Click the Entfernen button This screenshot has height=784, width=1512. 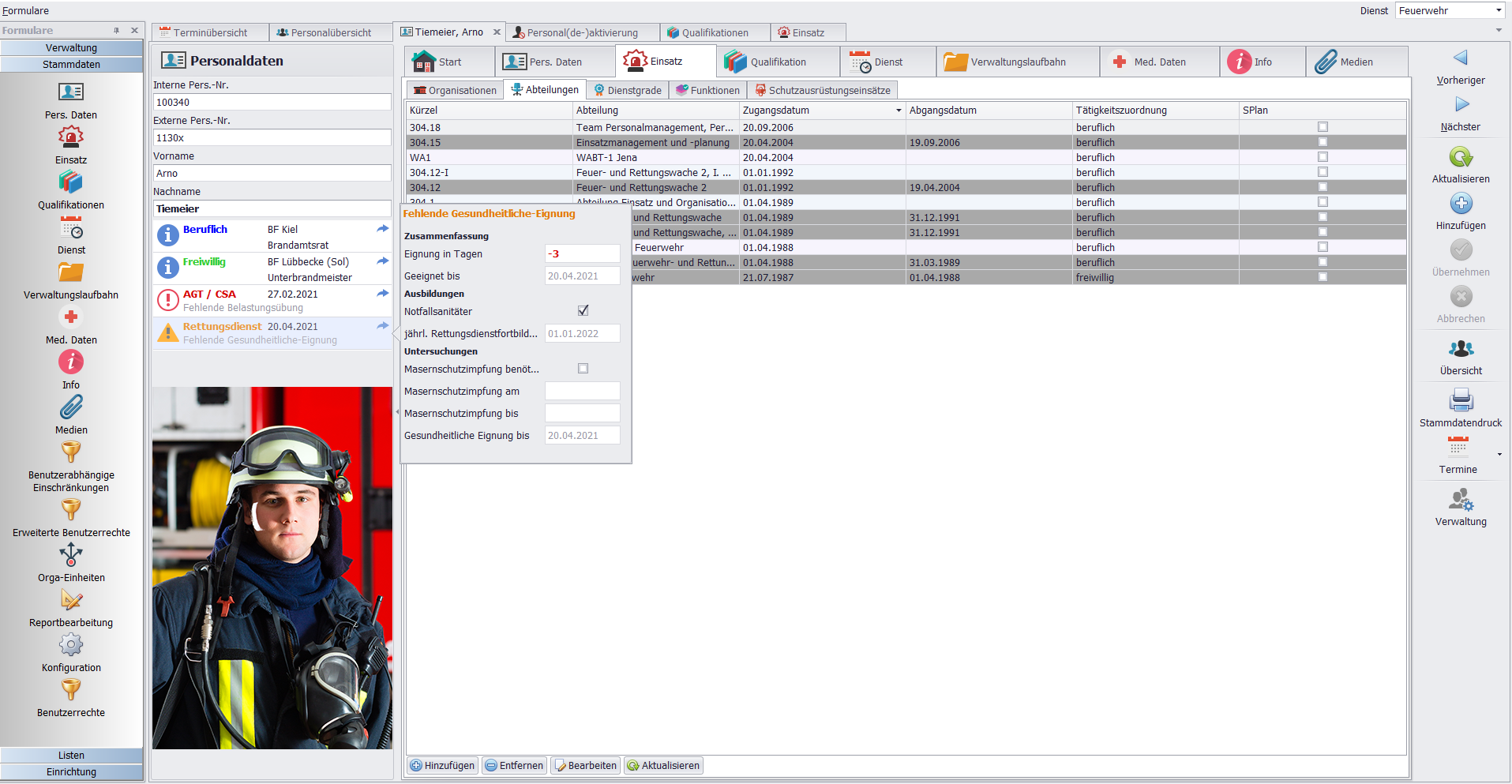coord(514,765)
